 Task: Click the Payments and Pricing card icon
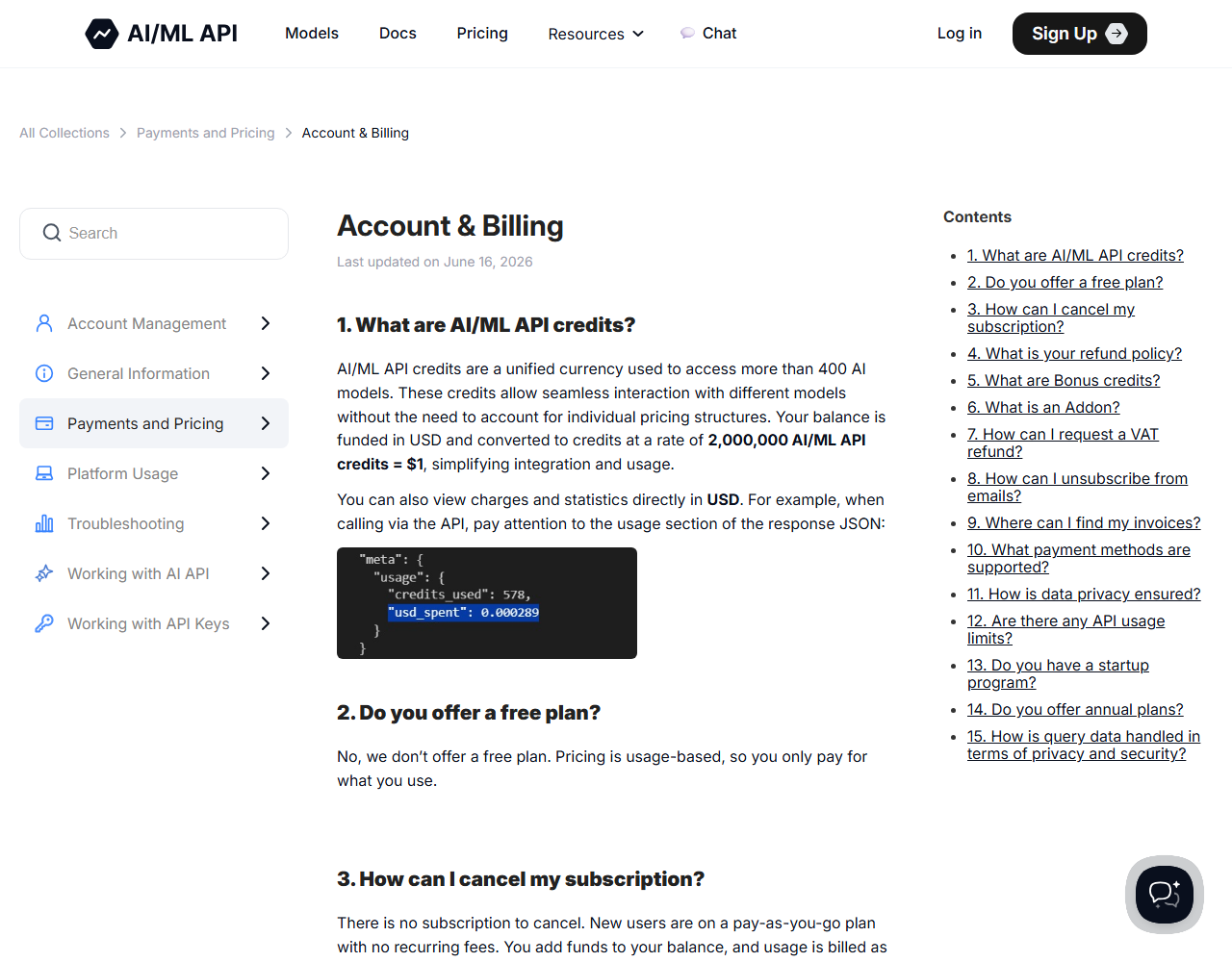coord(44,423)
